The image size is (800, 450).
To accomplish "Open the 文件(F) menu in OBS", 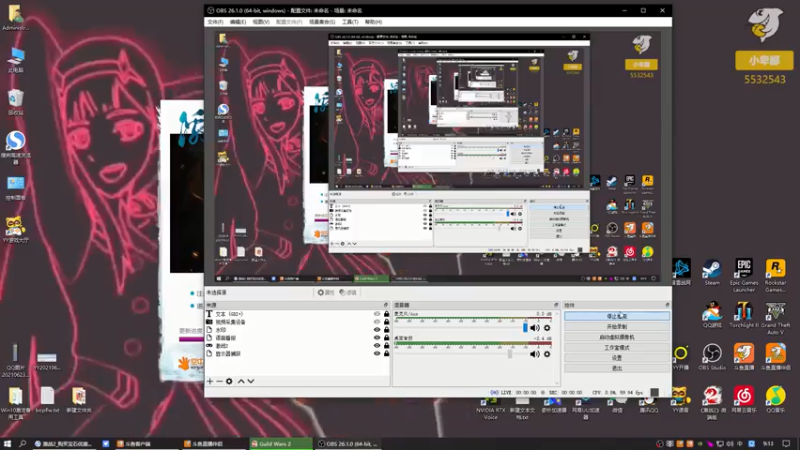I will 215,22.
